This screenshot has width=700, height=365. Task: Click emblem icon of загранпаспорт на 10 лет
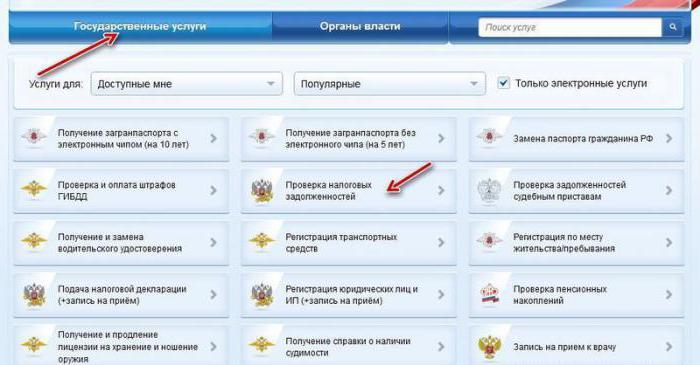click(34, 137)
